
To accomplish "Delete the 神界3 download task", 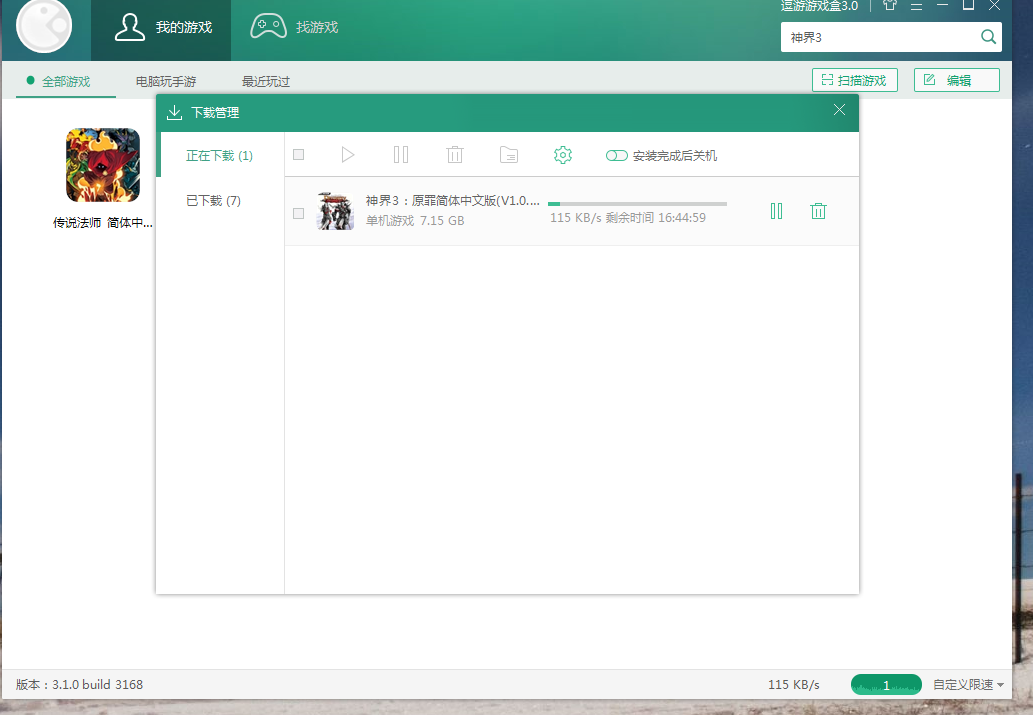I will [818, 211].
